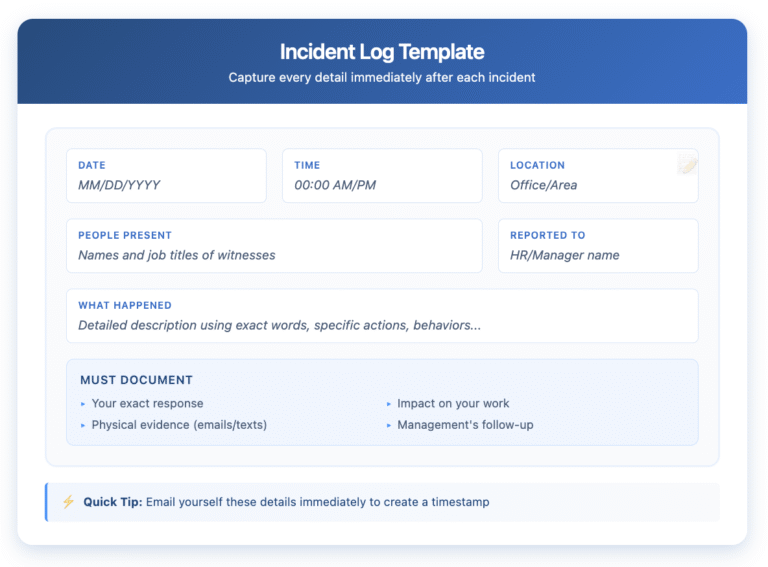The height and width of the screenshot is (567, 768).
Task: Click the DATE field label
Action: point(92,165)
